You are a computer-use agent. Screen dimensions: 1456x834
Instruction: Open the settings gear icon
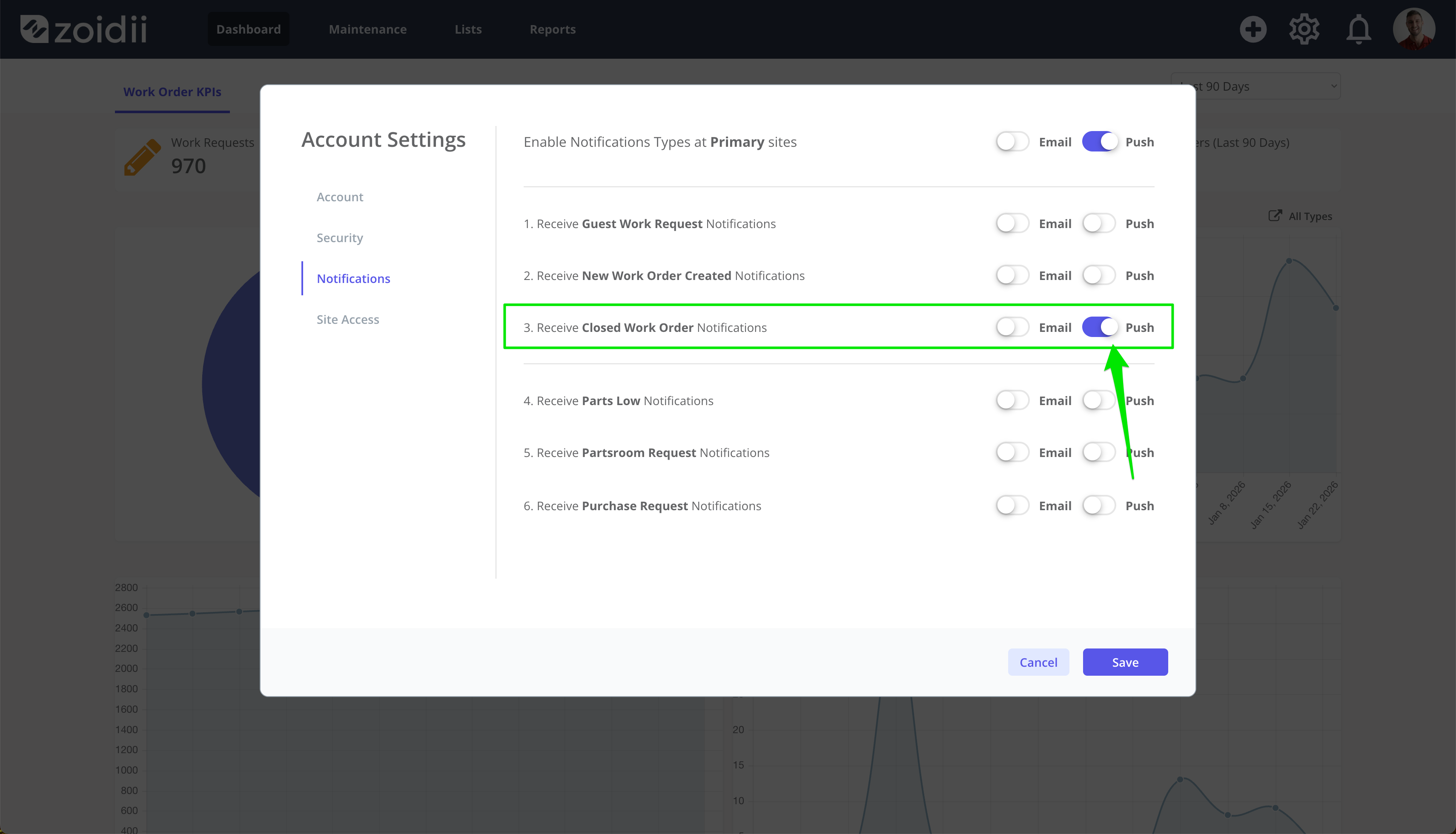(1304, 29)
